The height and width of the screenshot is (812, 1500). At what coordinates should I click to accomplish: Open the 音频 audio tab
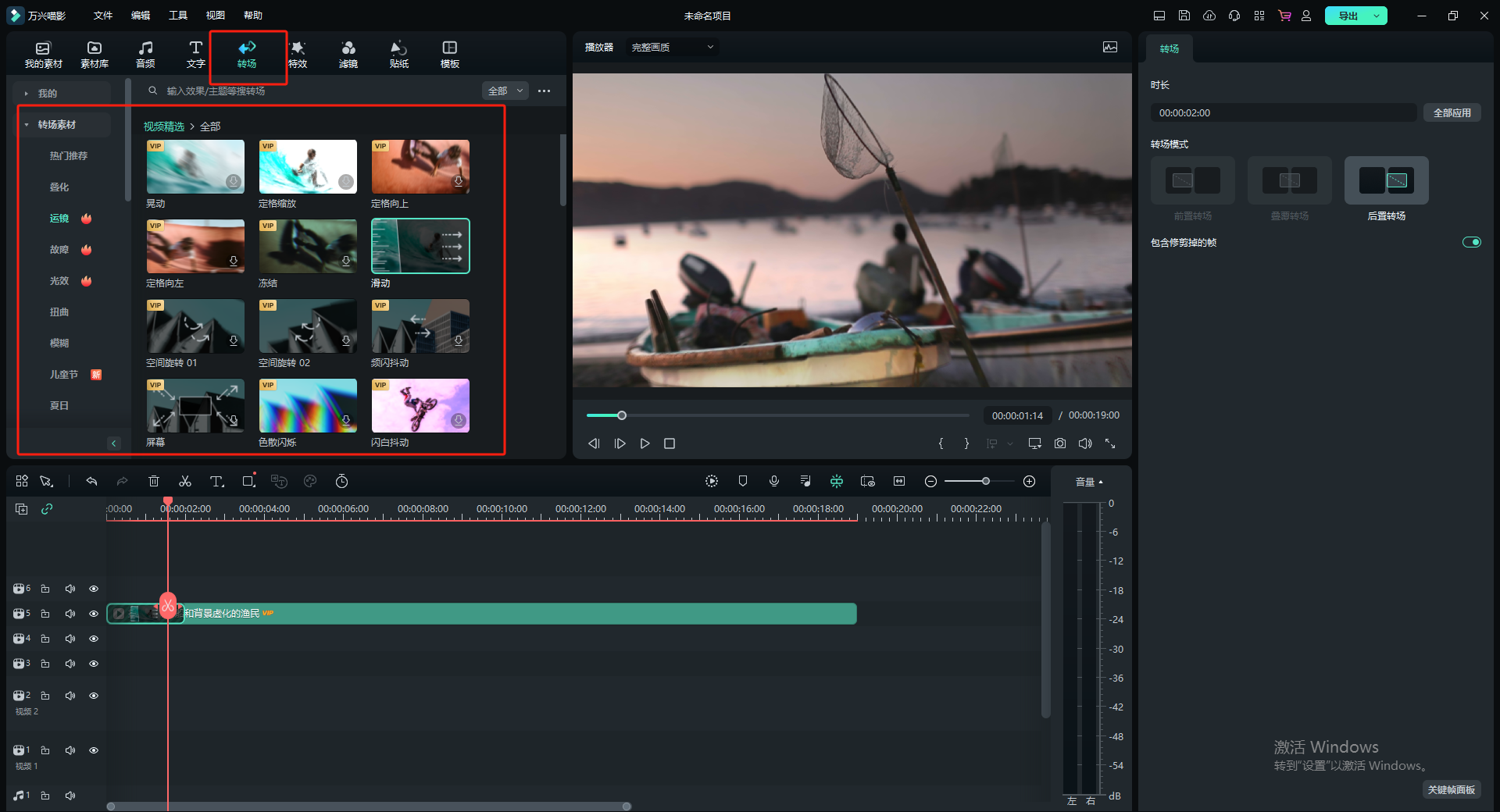click(x=145, y=54)
